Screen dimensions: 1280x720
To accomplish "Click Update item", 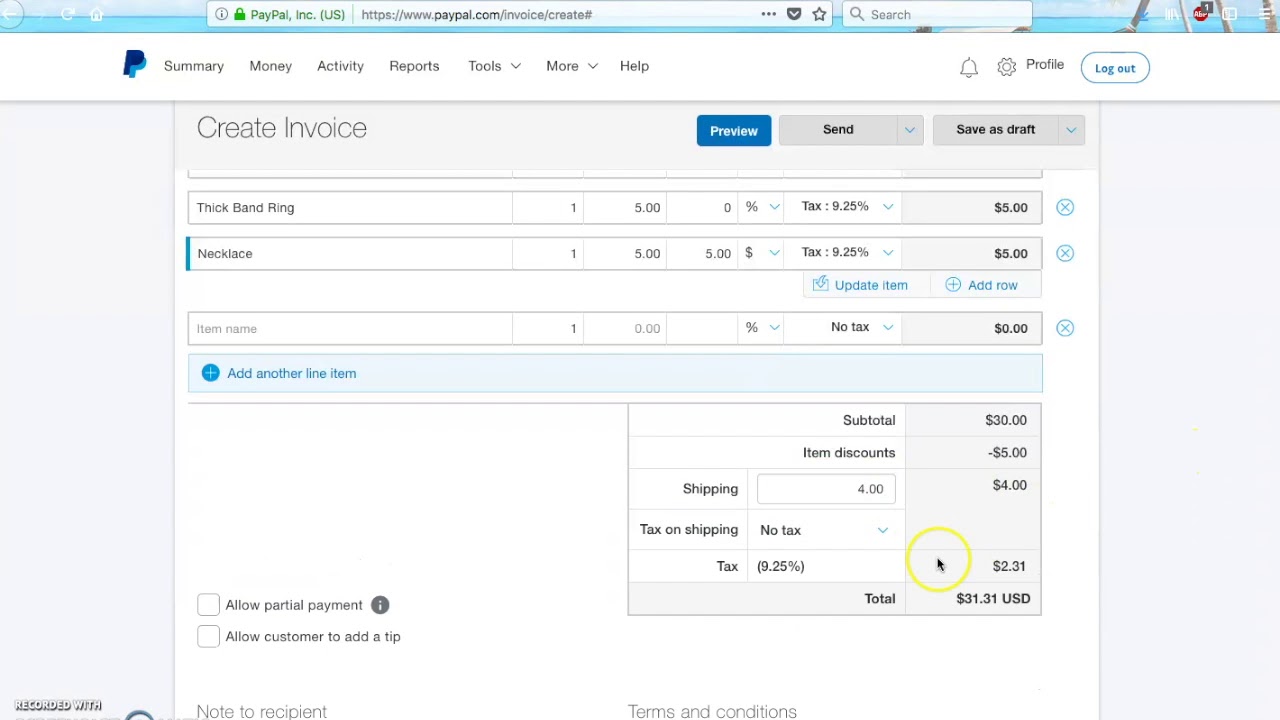I will (x=860, y=285).
